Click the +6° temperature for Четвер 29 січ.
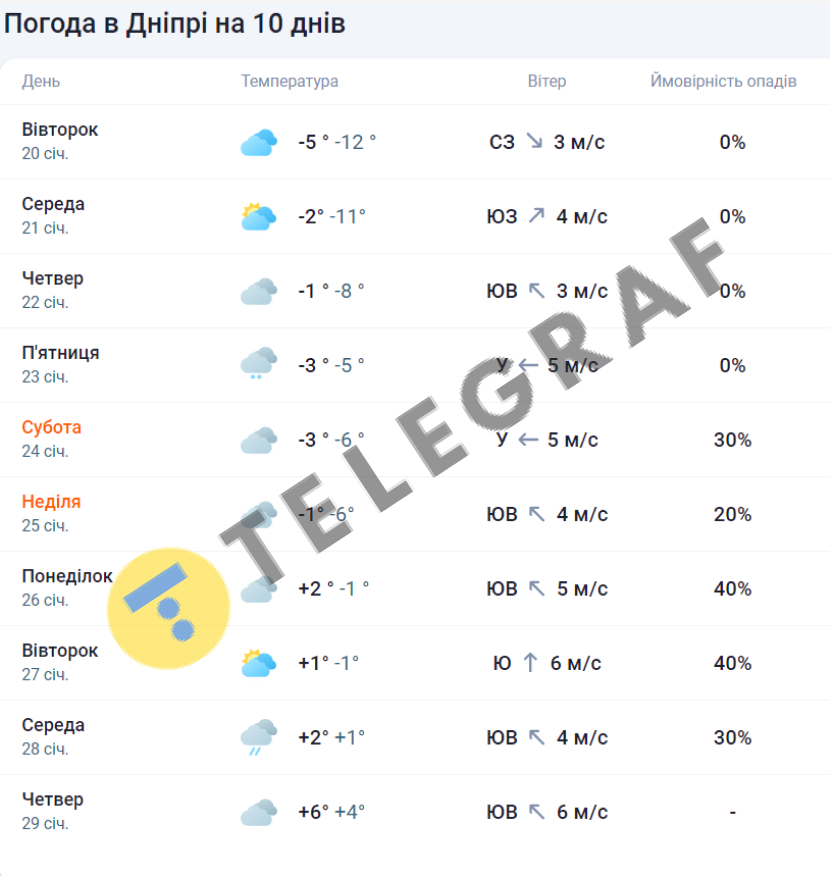The height and width of the screenshot is (876, 830). (x=313, y=812)
